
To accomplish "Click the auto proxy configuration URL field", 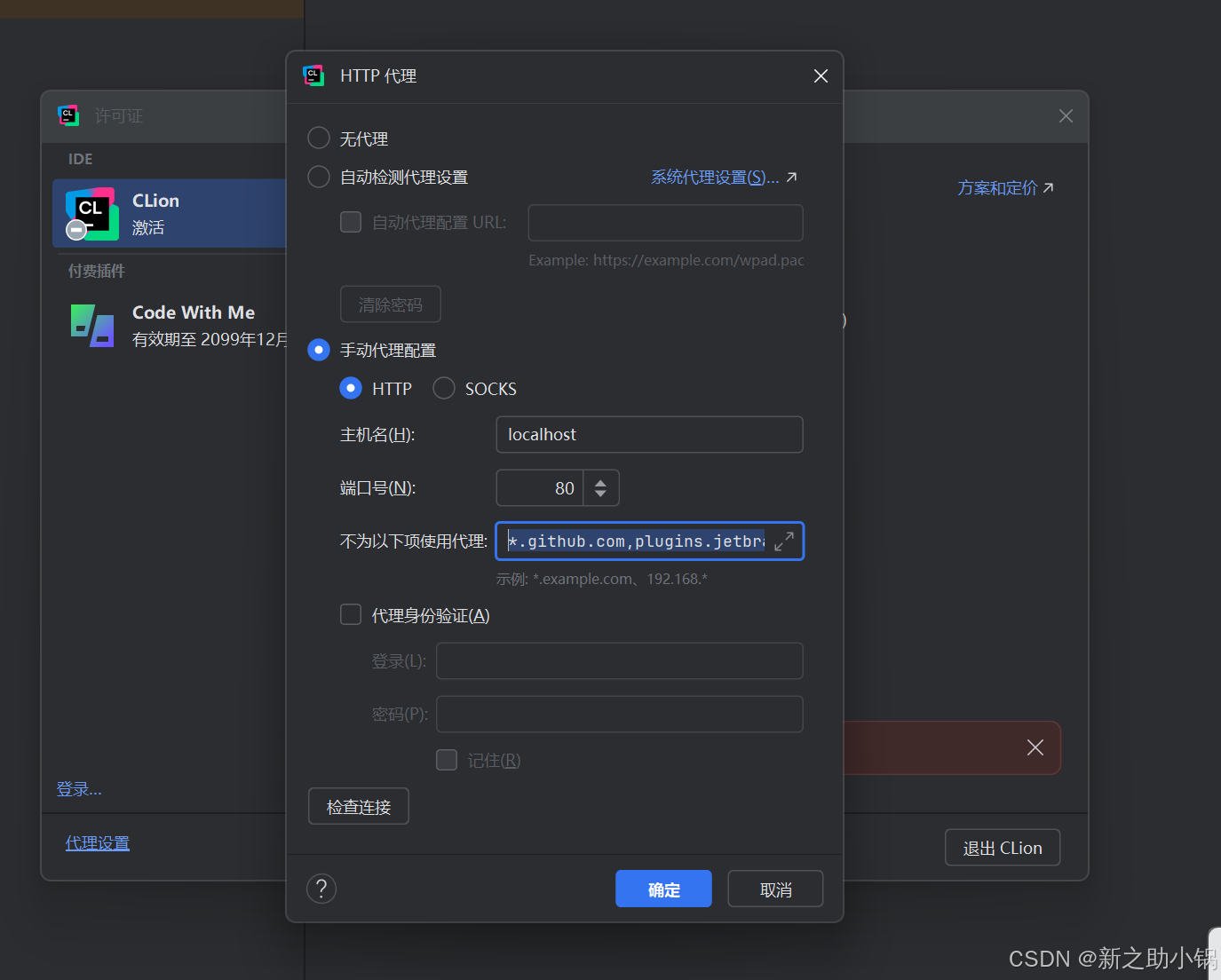I will tap(665, 223).
